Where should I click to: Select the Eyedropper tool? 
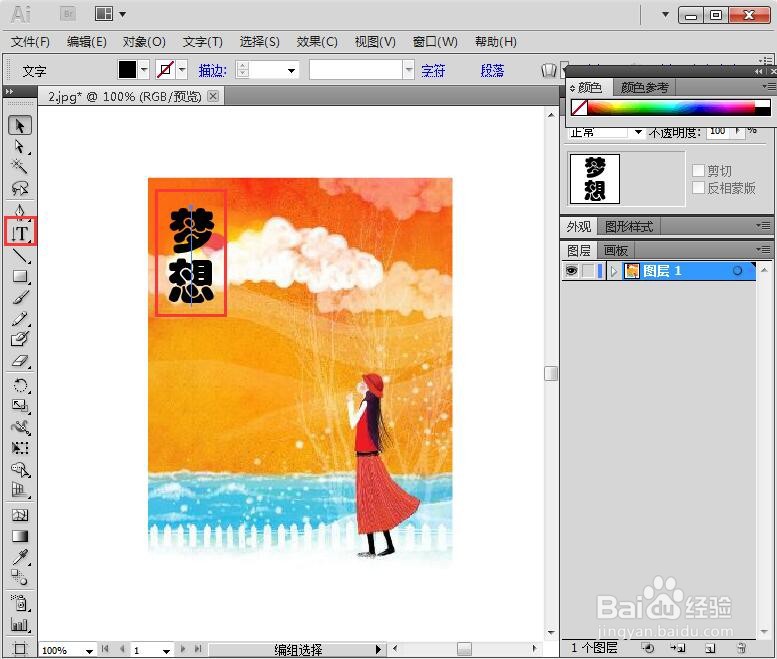[x=20, y=557]
